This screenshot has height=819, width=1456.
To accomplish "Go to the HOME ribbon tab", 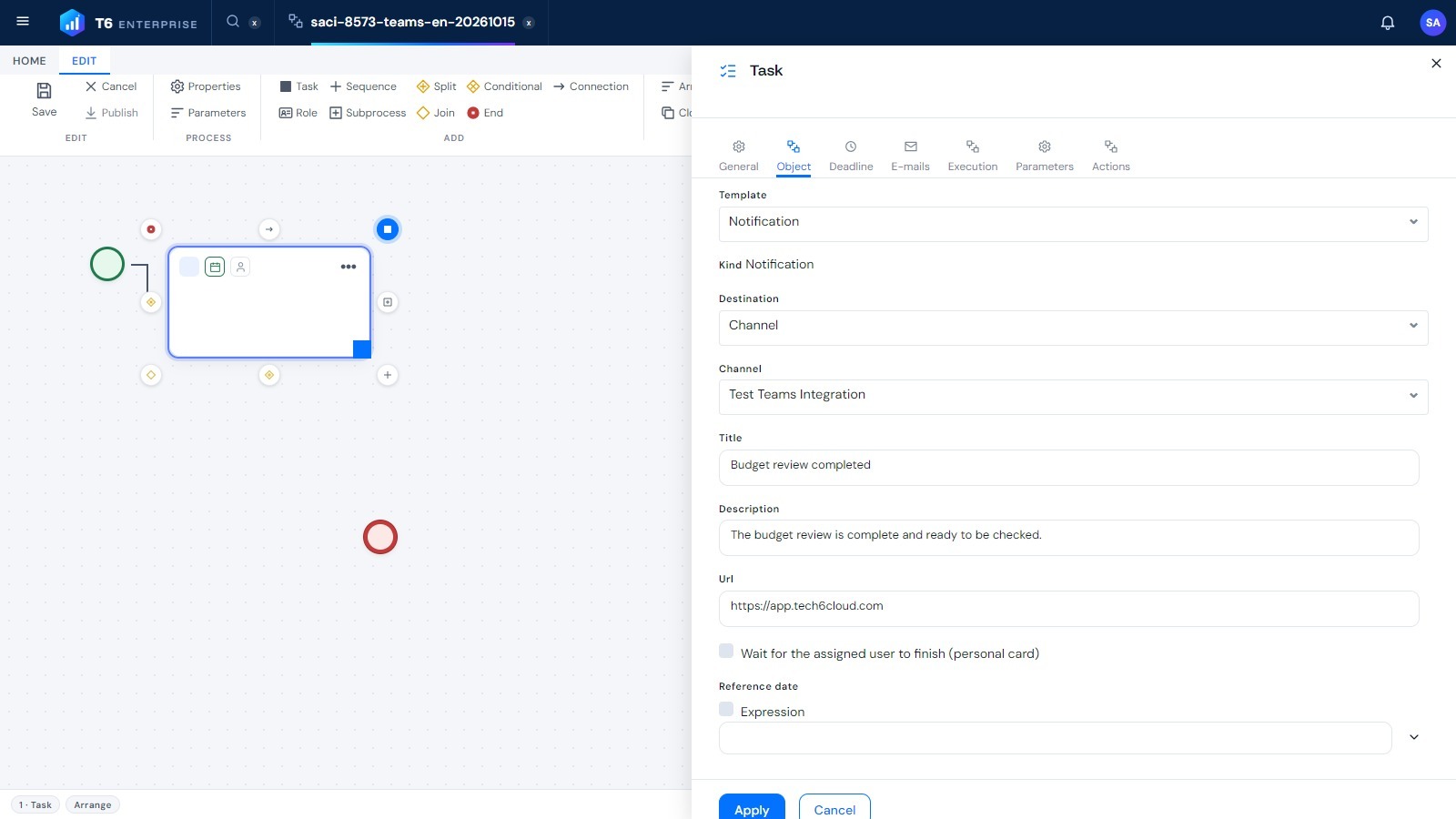I will pyautogui.click(x=29, y=61).
